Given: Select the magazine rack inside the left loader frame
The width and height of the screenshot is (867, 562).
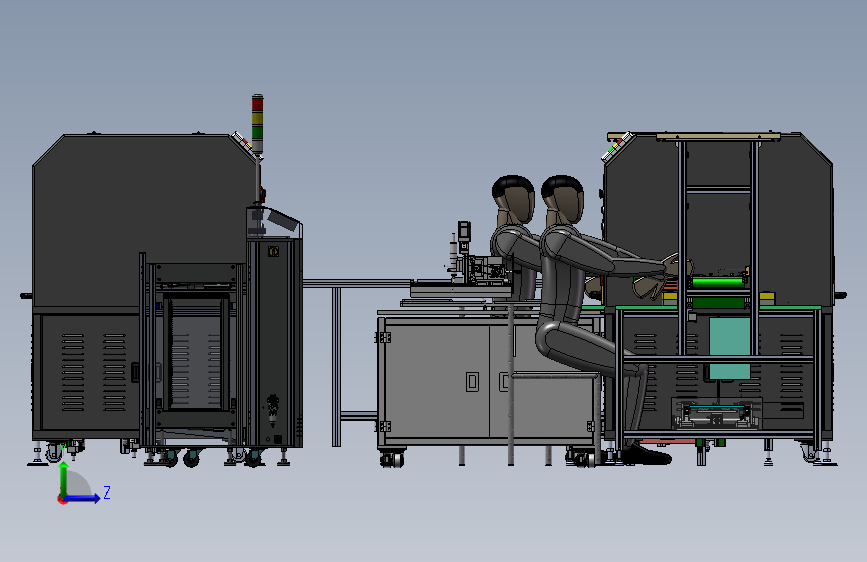Looking at the screenshot, I should pos(196,353).
